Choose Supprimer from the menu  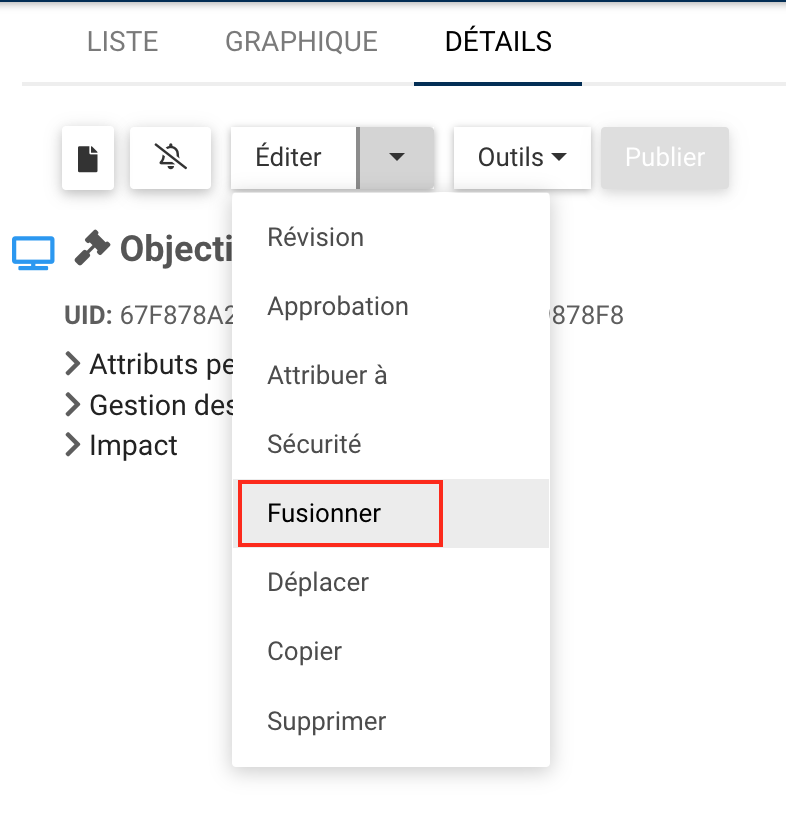[x=326, y=721]
